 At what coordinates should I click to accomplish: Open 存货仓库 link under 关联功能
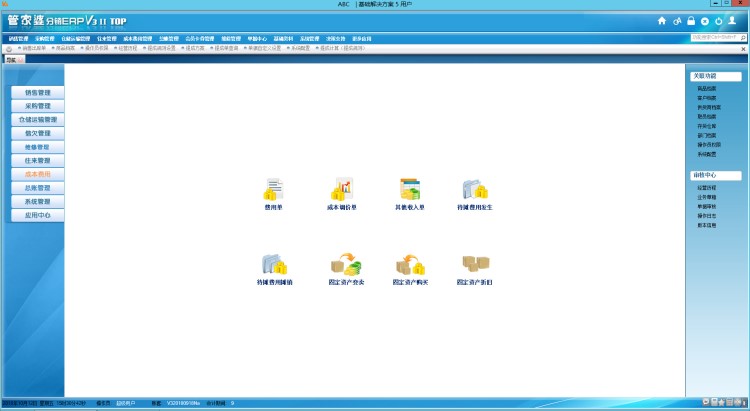[x=706, y=126]
